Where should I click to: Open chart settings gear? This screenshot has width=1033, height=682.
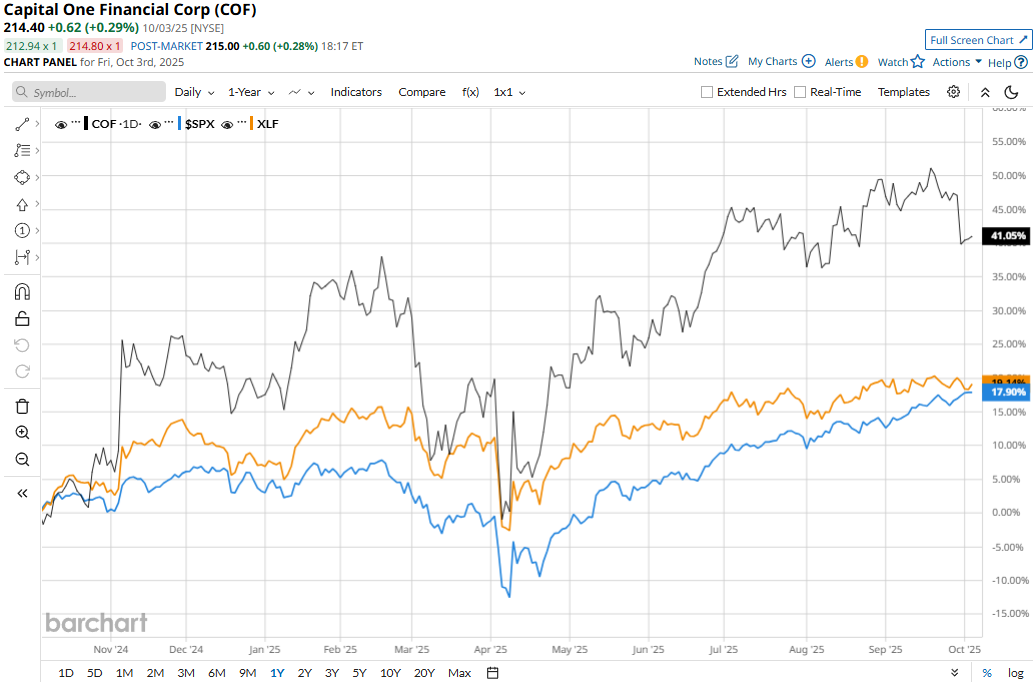pyautogui.click(x=953, y=92)
